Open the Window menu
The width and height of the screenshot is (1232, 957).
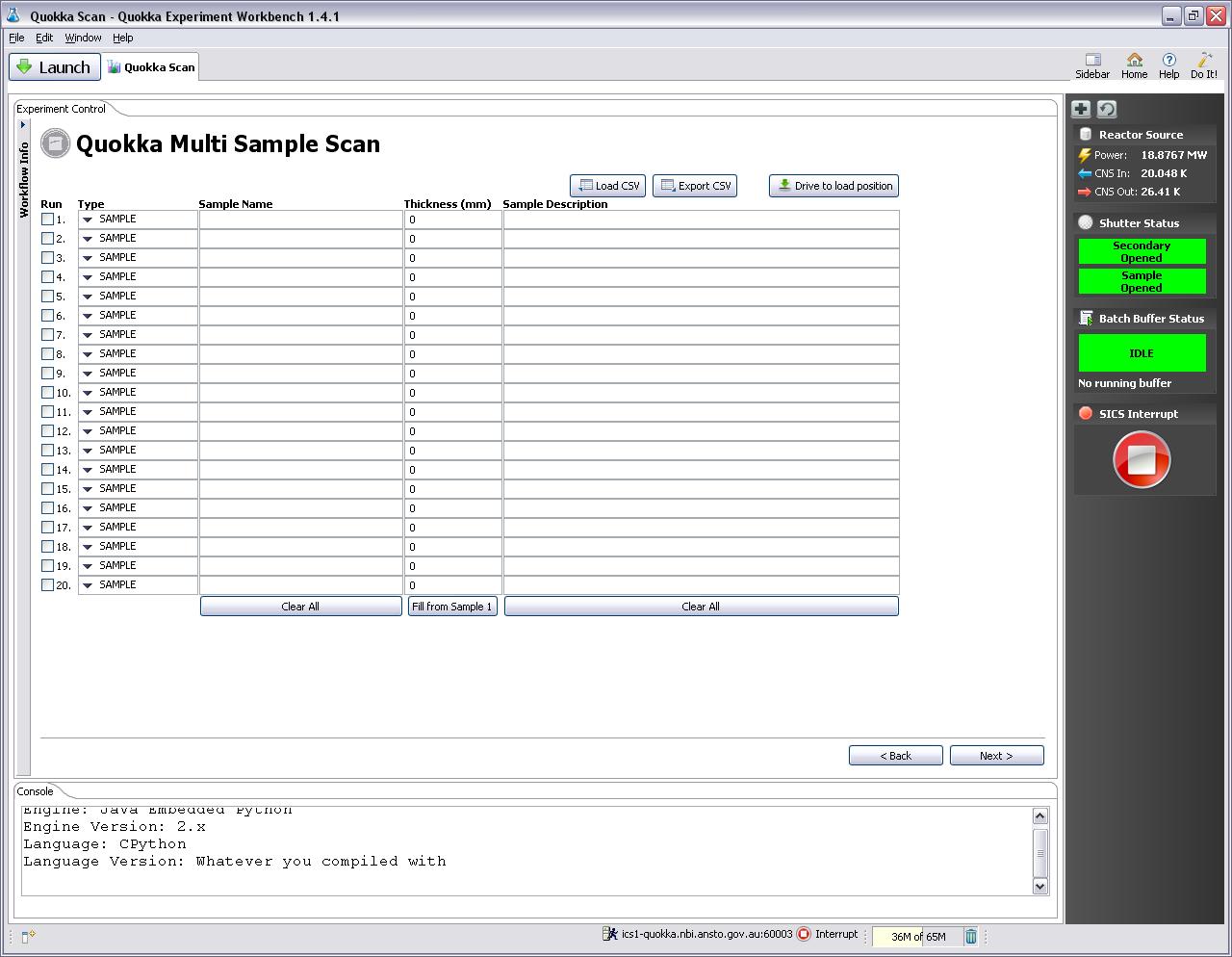coord(83,38)
